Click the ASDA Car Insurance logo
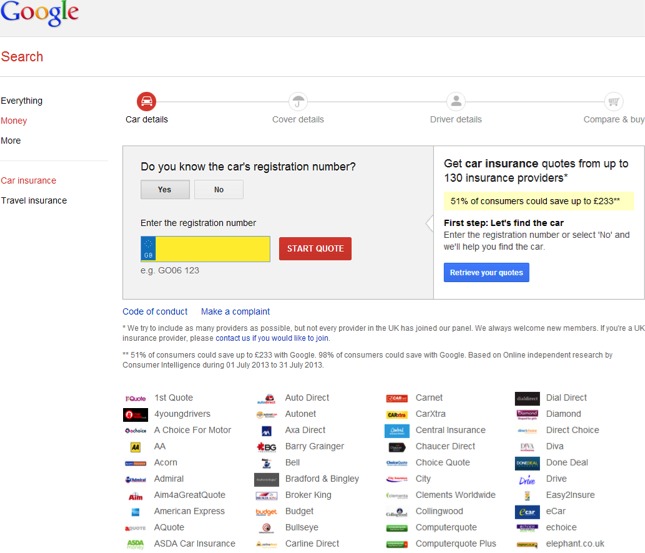The height and width of the screenshot is (553, 645). 135,544
